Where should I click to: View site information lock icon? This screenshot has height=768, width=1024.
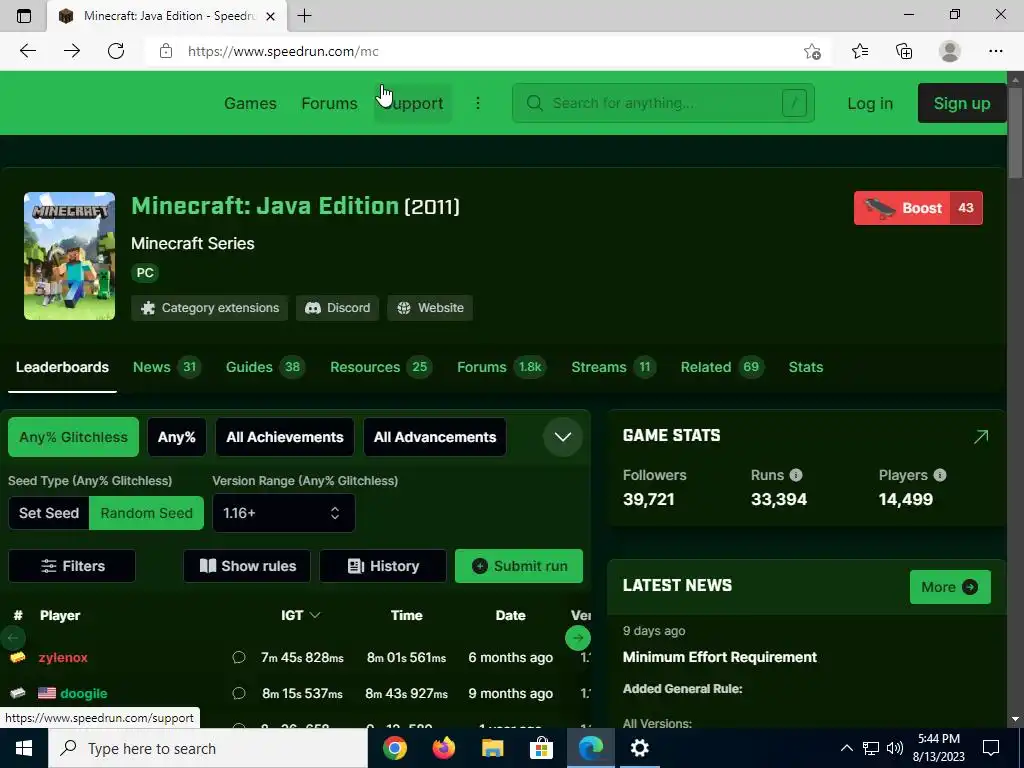(x=166, y=51)
